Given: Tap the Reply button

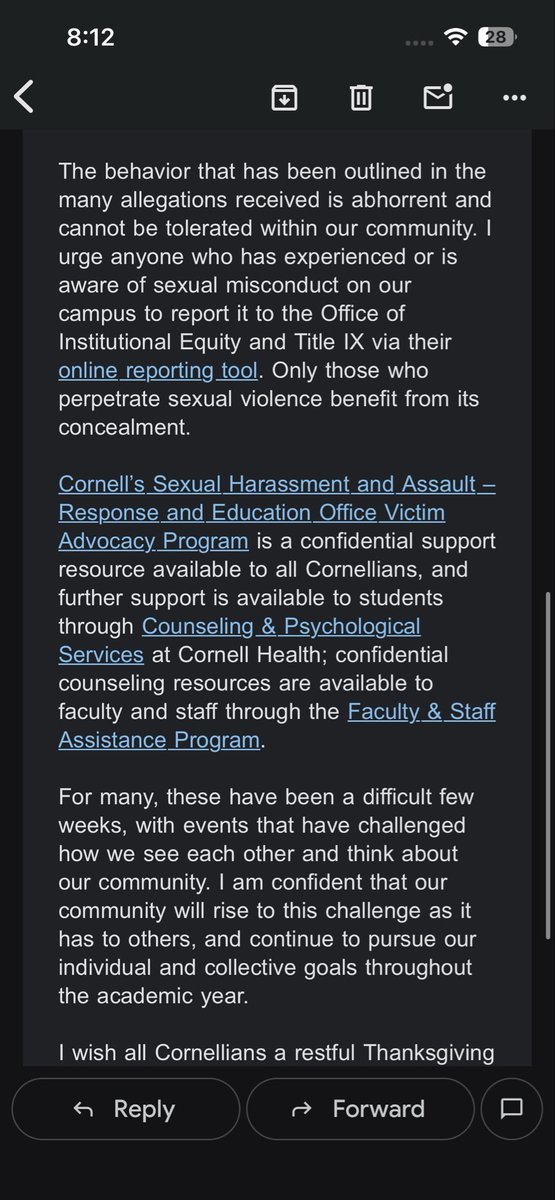Looking at the screenshot, I should (x=125, y=1108).
